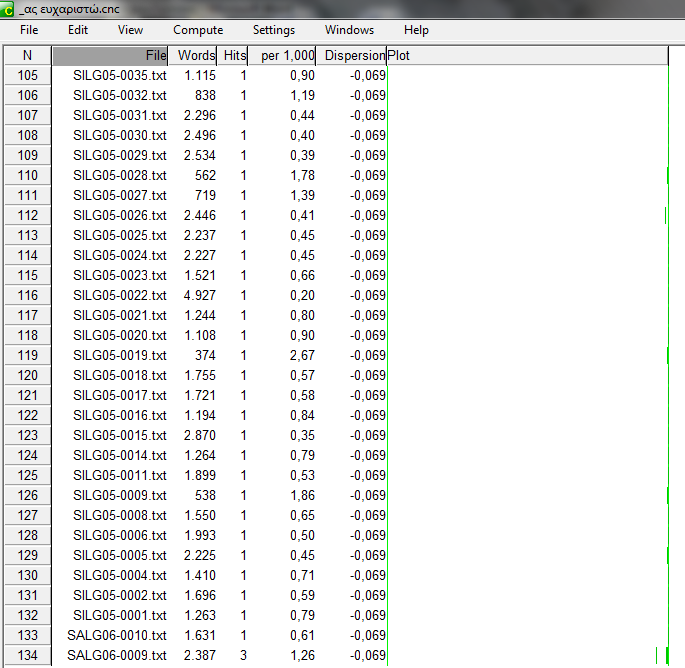Viewport: 685px width, 668px height.
Task: Sort by the Words column header
Action: [x=193, y=55]
